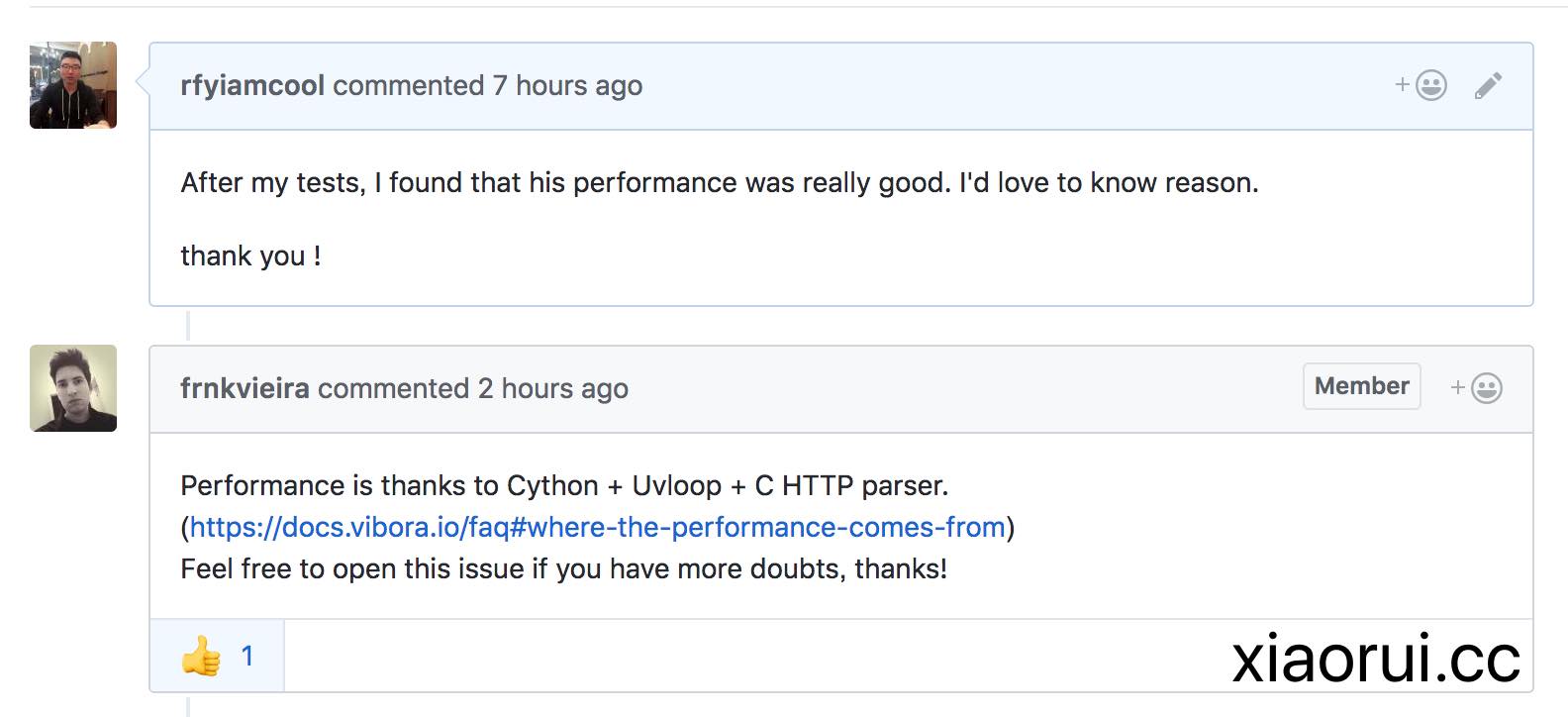Click the "After my tests" comment sentence
This screenshot has width=1568, height=717.
719,183
